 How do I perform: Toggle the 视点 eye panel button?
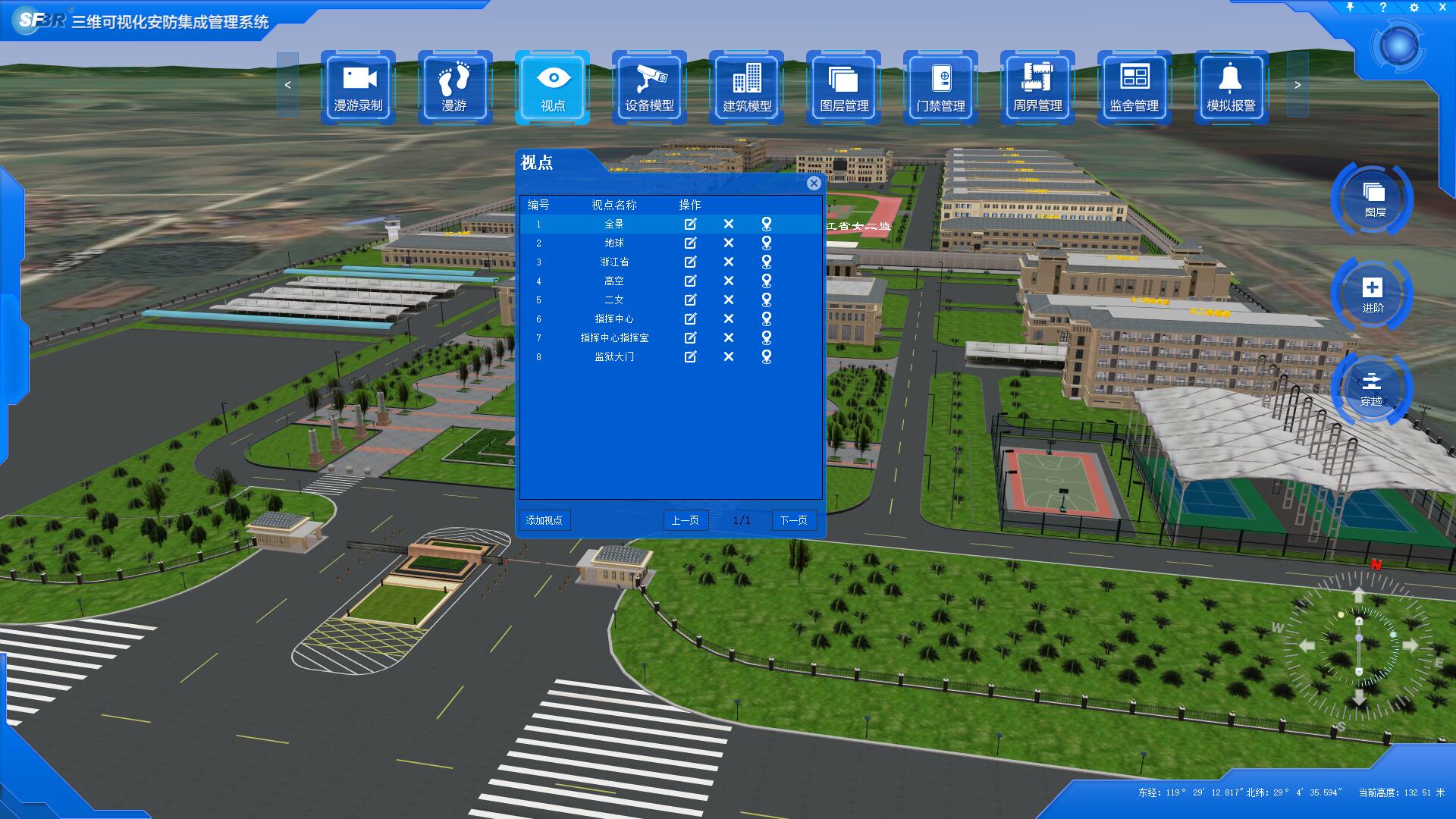tap(552, 86)
